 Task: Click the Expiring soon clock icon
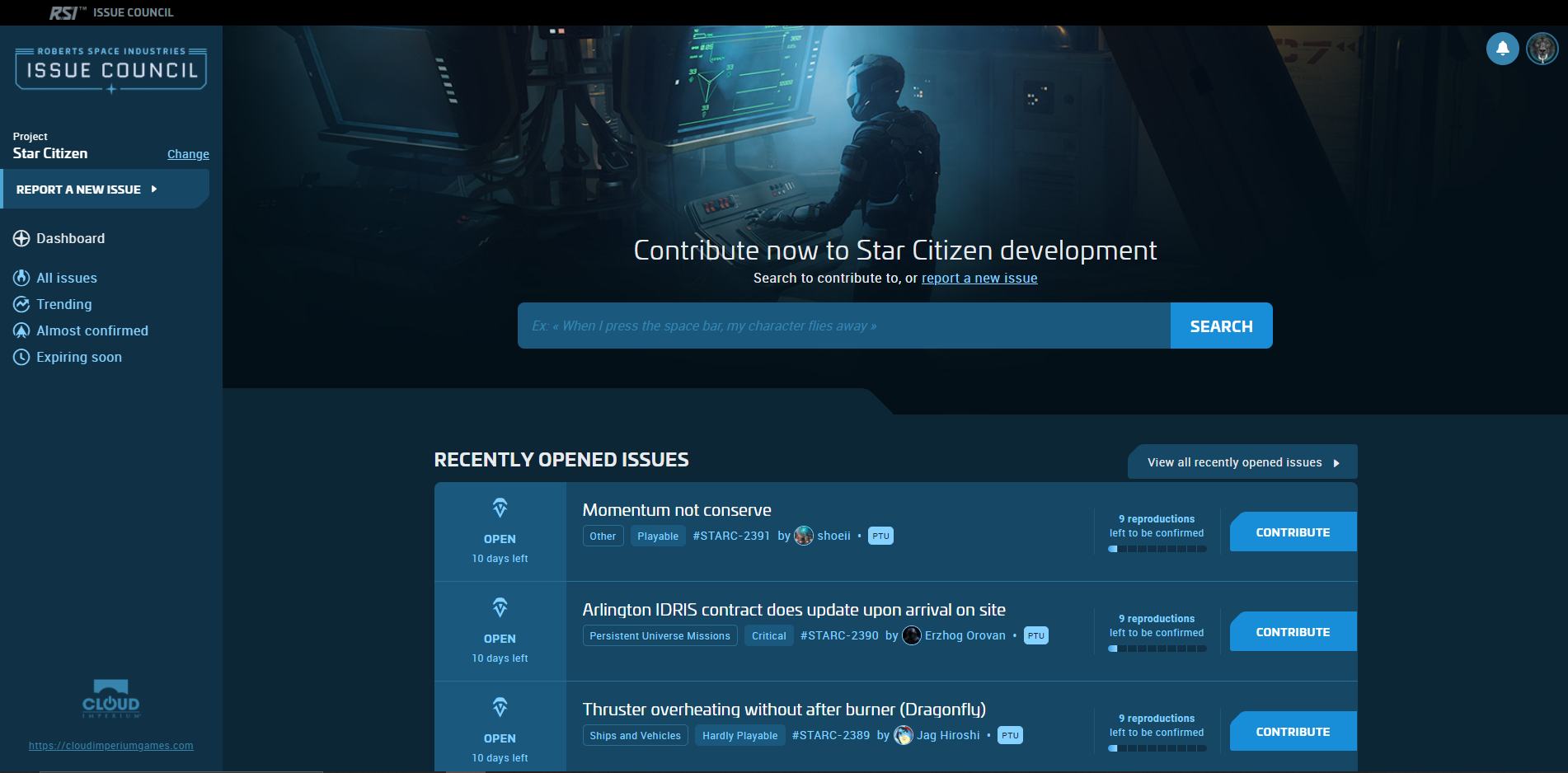point(21,357)
